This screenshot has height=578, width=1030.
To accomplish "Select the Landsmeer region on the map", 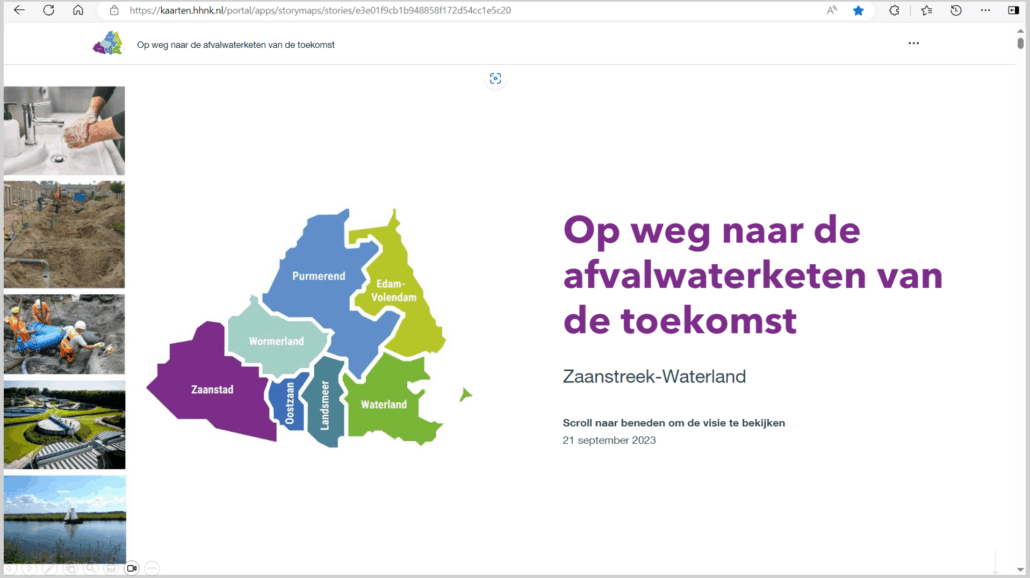I will (x=325, y=405).
